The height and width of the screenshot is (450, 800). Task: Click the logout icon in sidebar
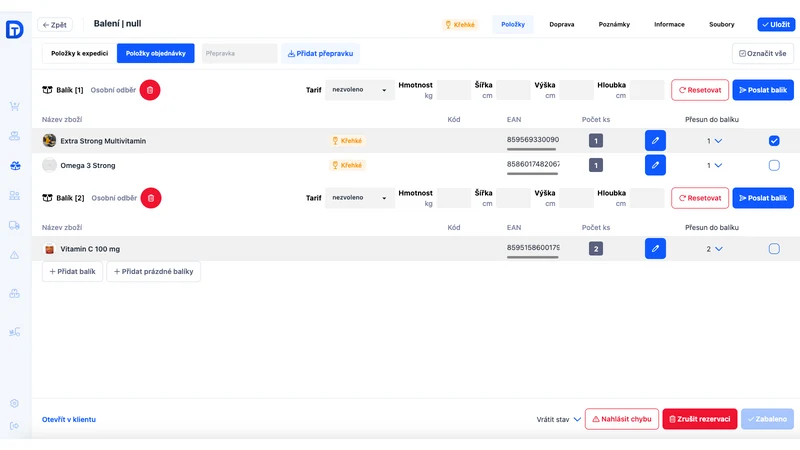14,426
